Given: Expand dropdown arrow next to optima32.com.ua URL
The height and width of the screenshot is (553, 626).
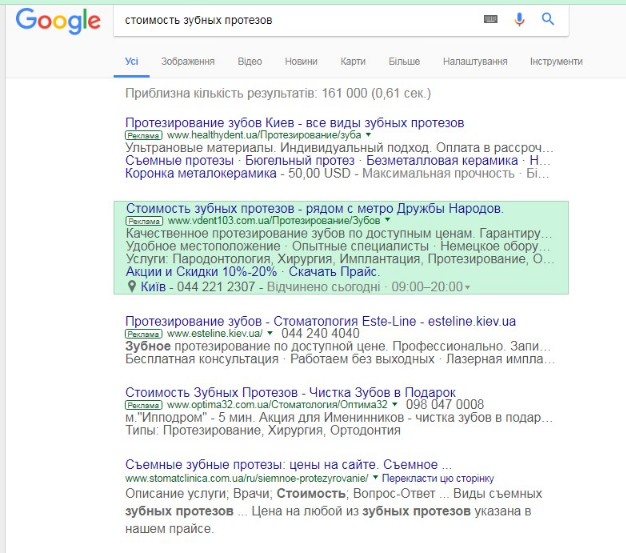Looking at the screenshot, I should (x=395, y=404).
